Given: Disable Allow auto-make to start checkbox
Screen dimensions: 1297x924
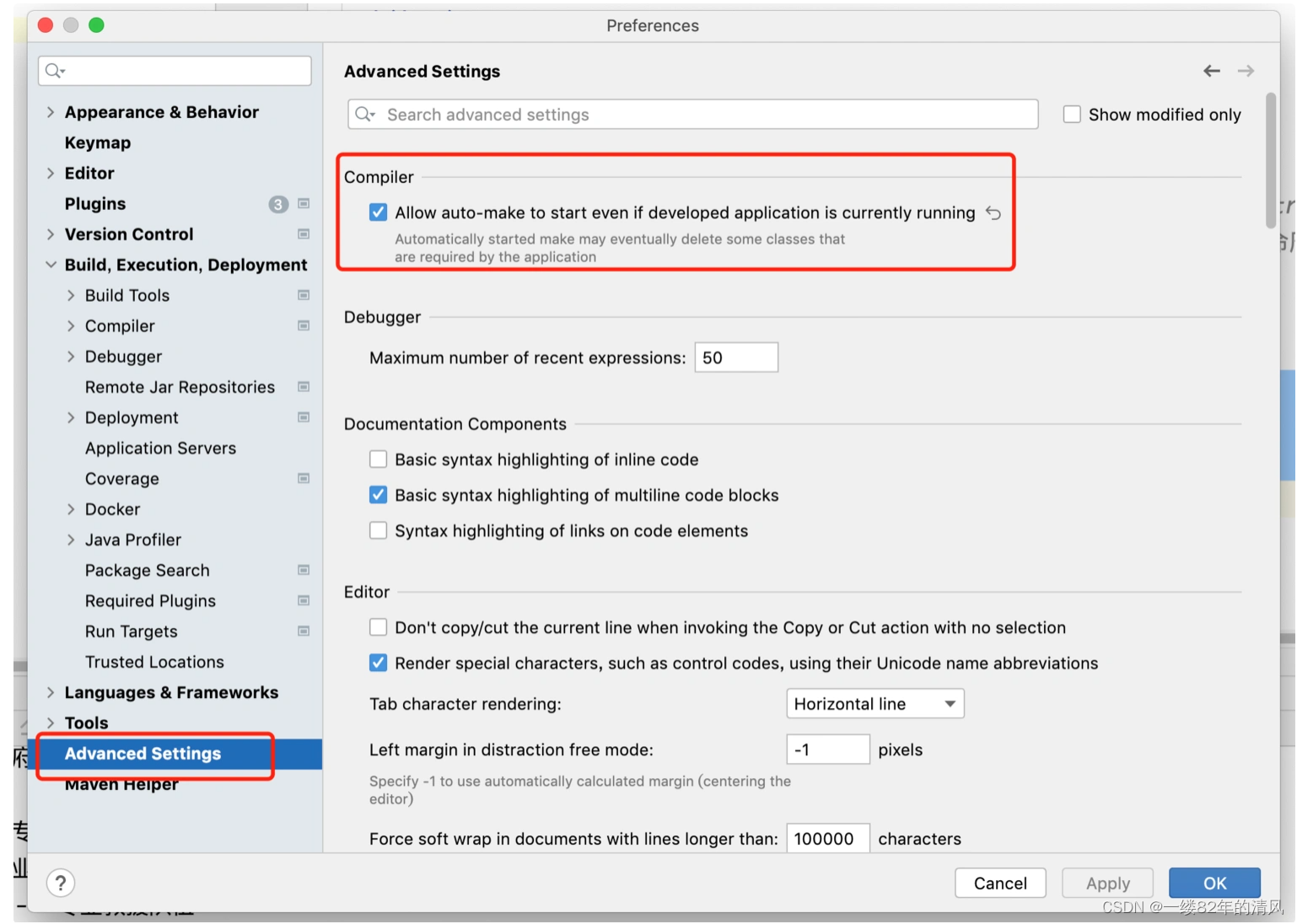Looking at the screenshot, I should [379, 212].
